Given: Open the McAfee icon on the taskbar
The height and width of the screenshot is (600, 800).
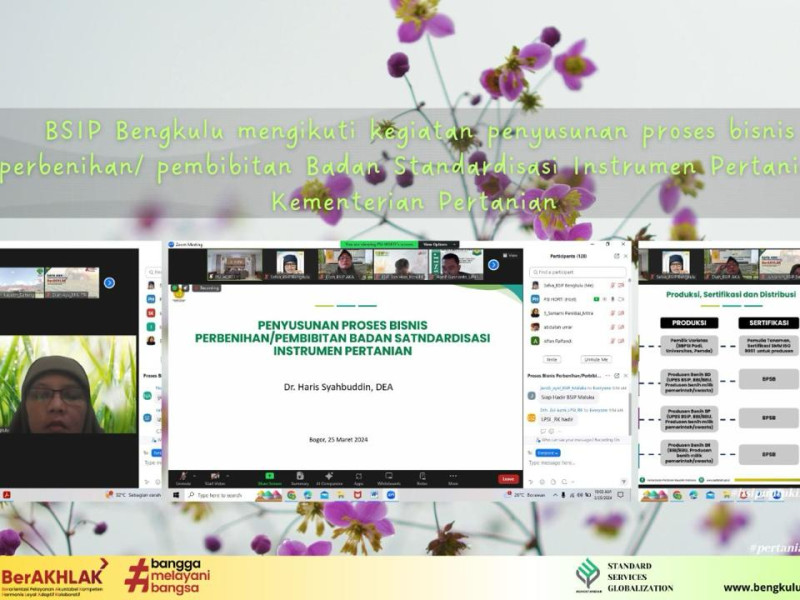Looking at the screenshot, I should click(358, 495).
